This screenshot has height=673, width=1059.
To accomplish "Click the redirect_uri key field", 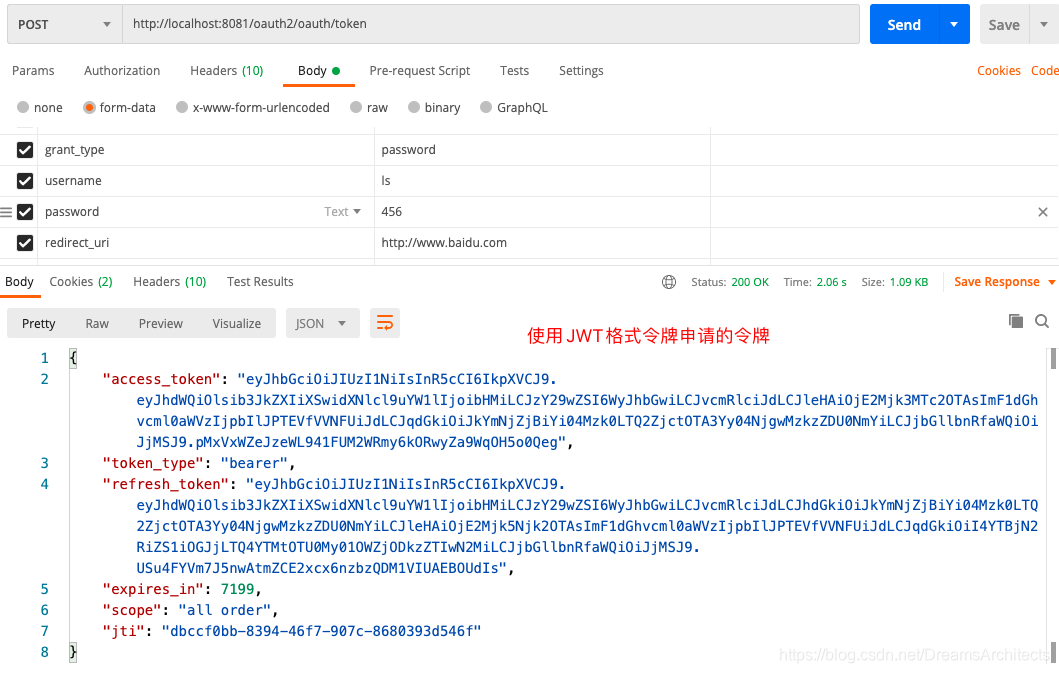I will [x=206, y=243].
